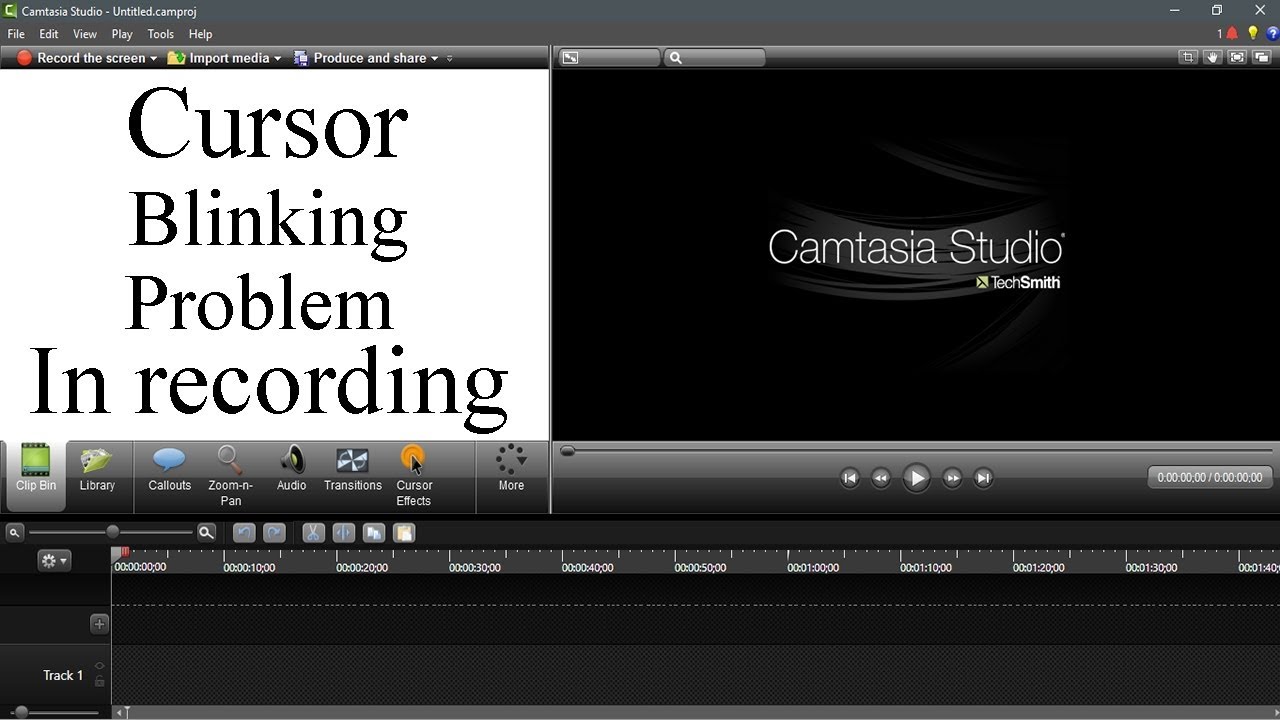Screen dimensions: 1280x720
Task: Expand Produce and share dropdown arrow
Action: pyautogui.click(x=434, y=59)
